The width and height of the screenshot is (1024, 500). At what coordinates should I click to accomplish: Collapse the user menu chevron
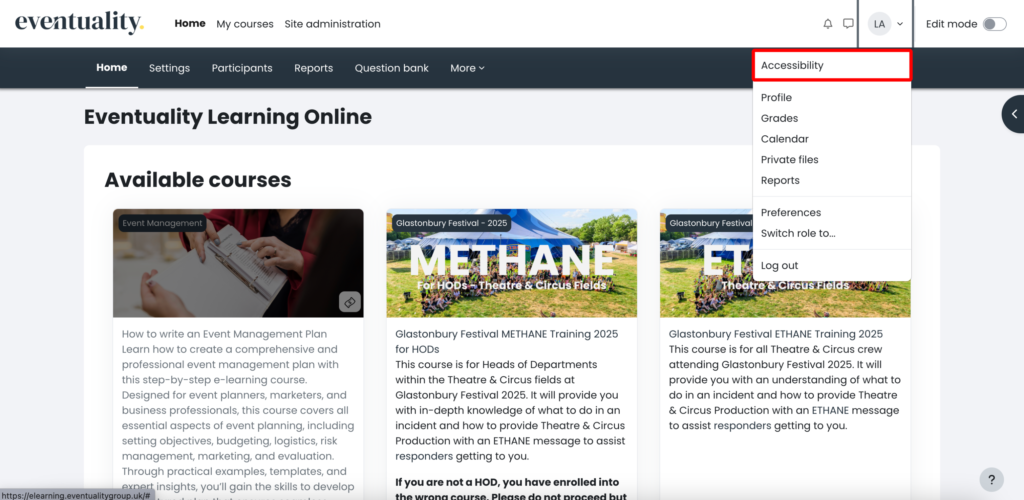coord(900,24)
